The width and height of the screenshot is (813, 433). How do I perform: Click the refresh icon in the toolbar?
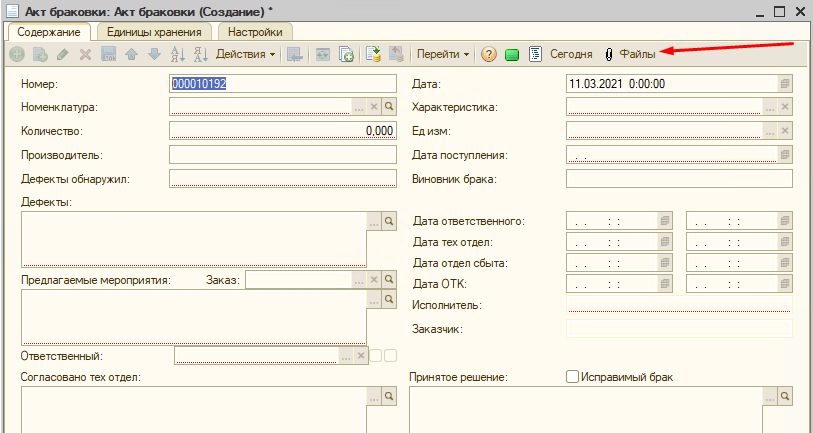tap(323, 54)
